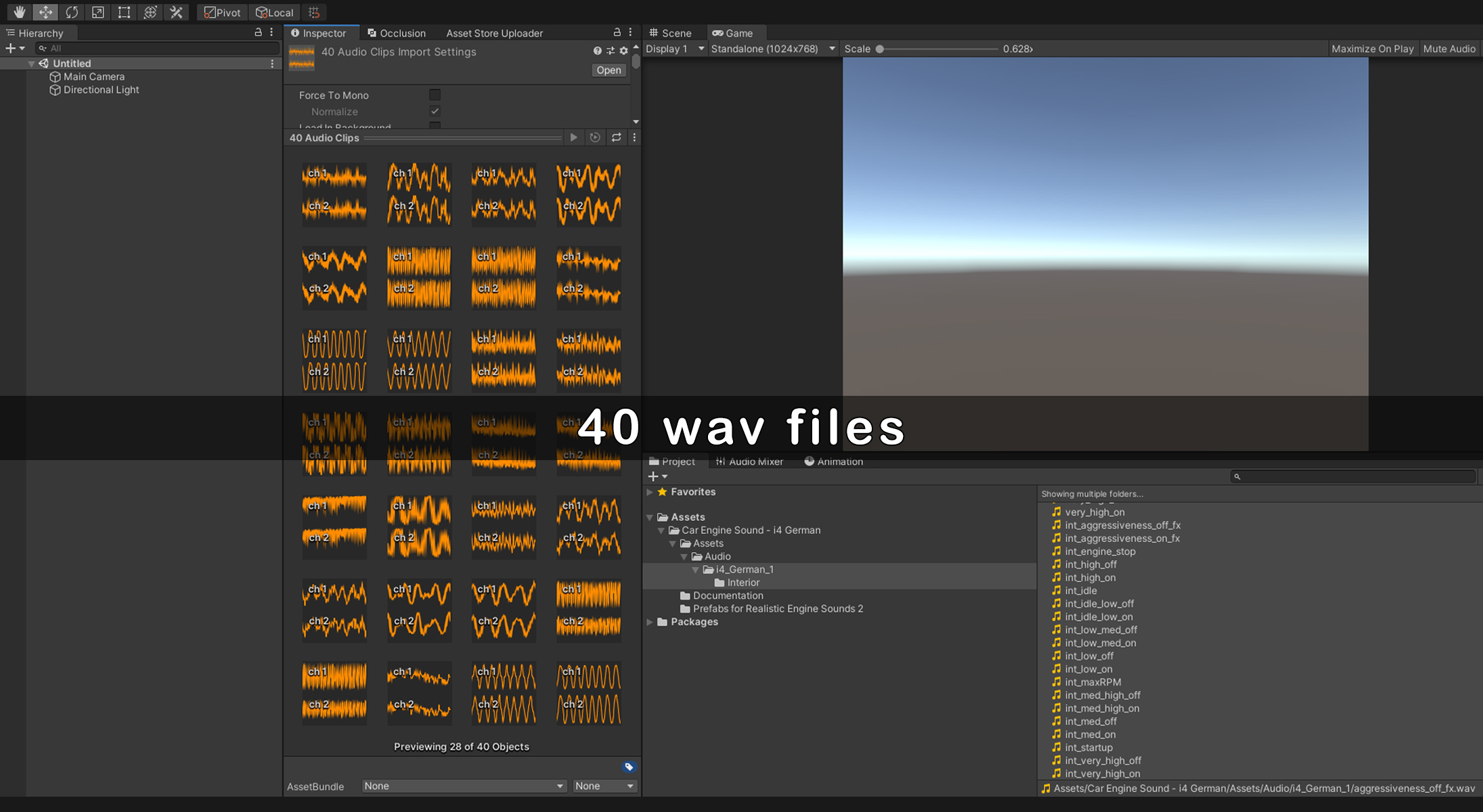1483x812 pixels.
Task: Open the Audio Mixer tab
Action: [749, 461]
